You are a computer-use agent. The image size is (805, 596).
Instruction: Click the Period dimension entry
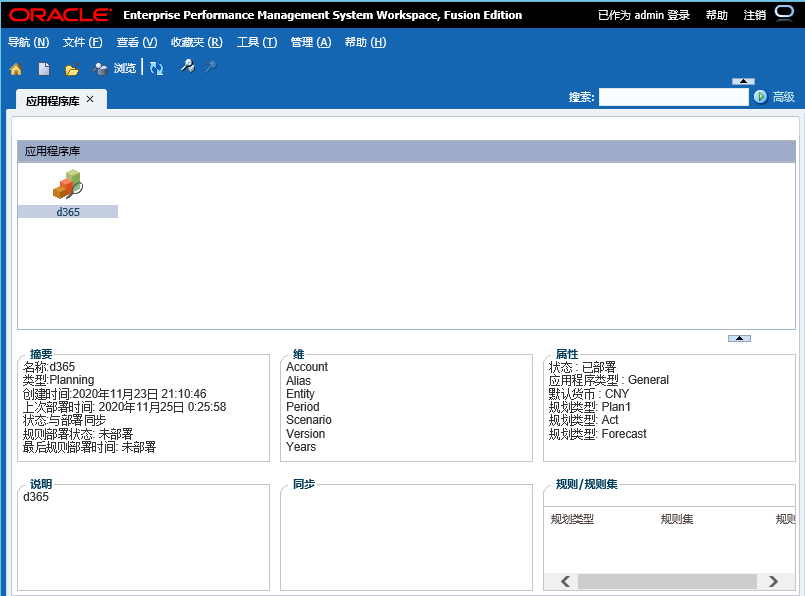coord(303,407)
